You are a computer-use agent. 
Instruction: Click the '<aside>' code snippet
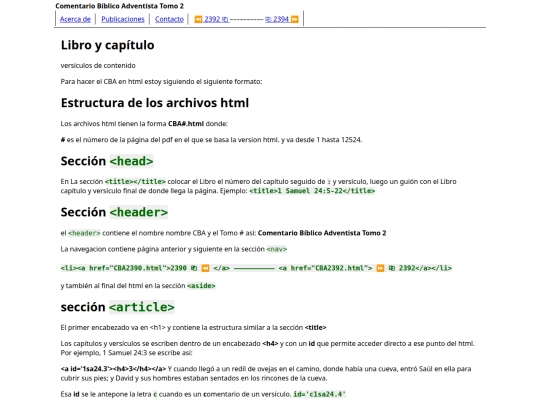click(x=201, y=286)
